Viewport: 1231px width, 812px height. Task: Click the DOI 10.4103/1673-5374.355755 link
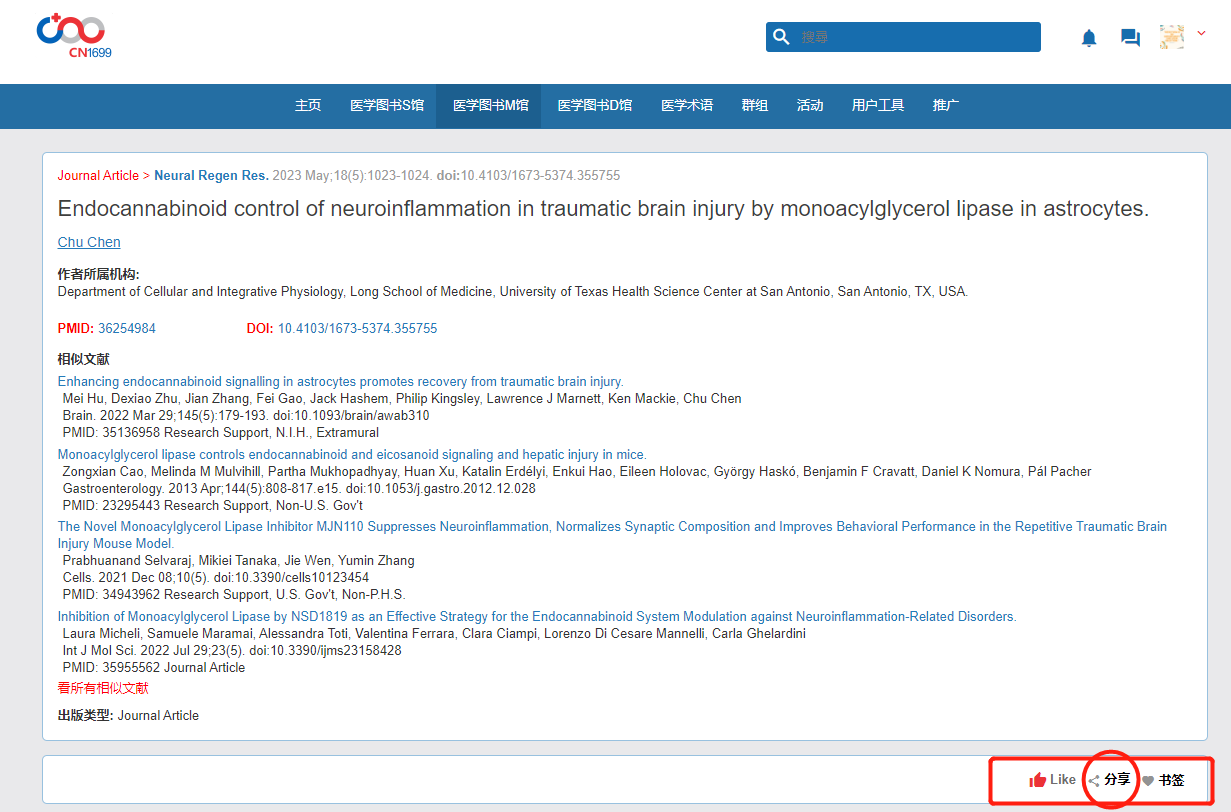pos(357,328)
